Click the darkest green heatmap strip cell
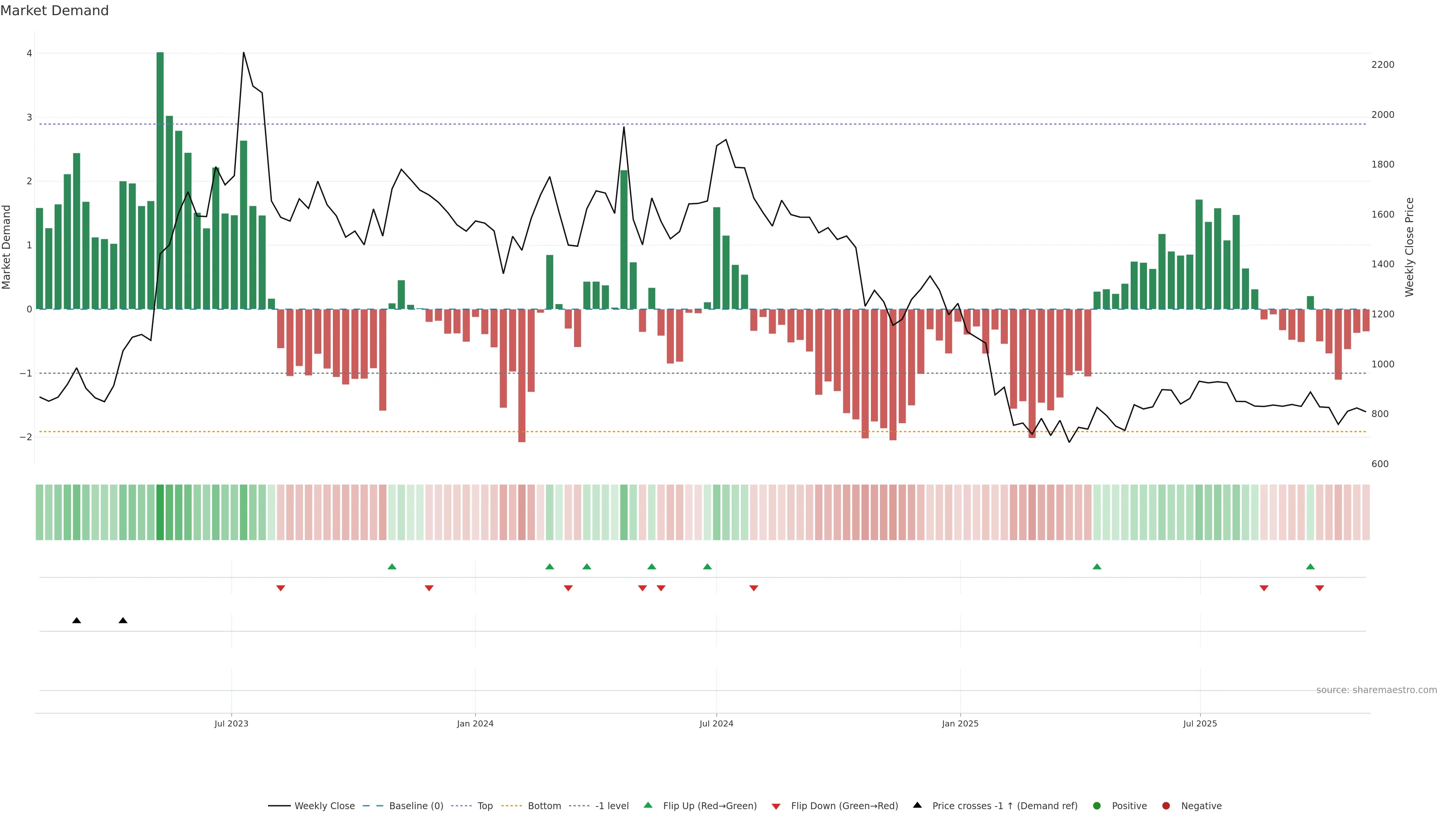Viewport: 1456px width, 819px height. 160,512
